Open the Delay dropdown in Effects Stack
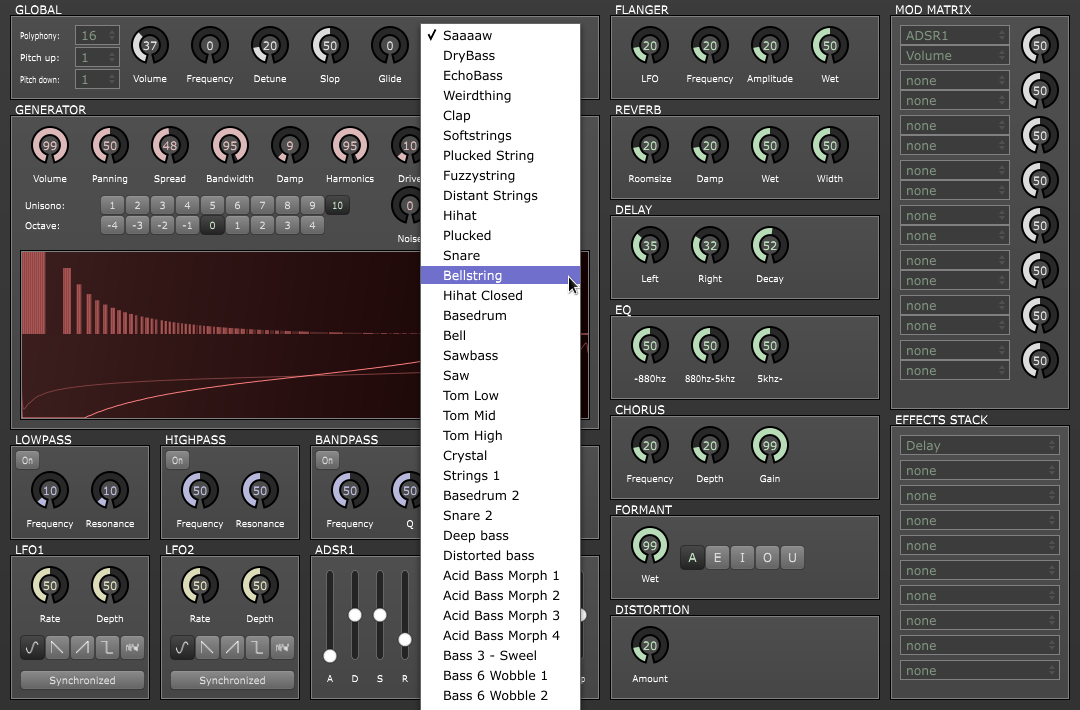1080x710 pixels. click(x=979, y=446)
